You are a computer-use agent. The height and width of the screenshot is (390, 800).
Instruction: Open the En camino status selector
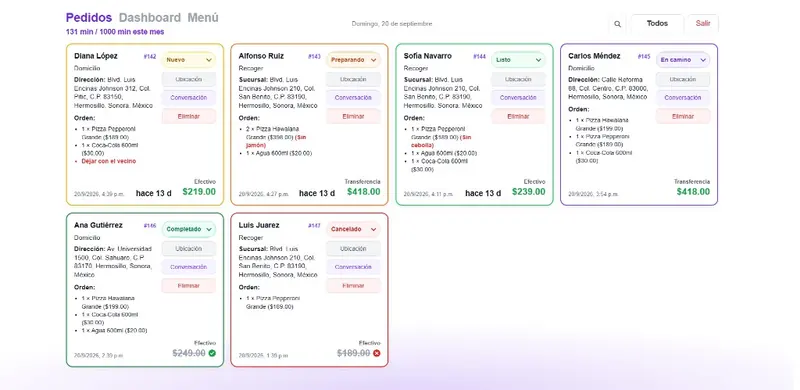pyautogui.click(x=683, y=60)
